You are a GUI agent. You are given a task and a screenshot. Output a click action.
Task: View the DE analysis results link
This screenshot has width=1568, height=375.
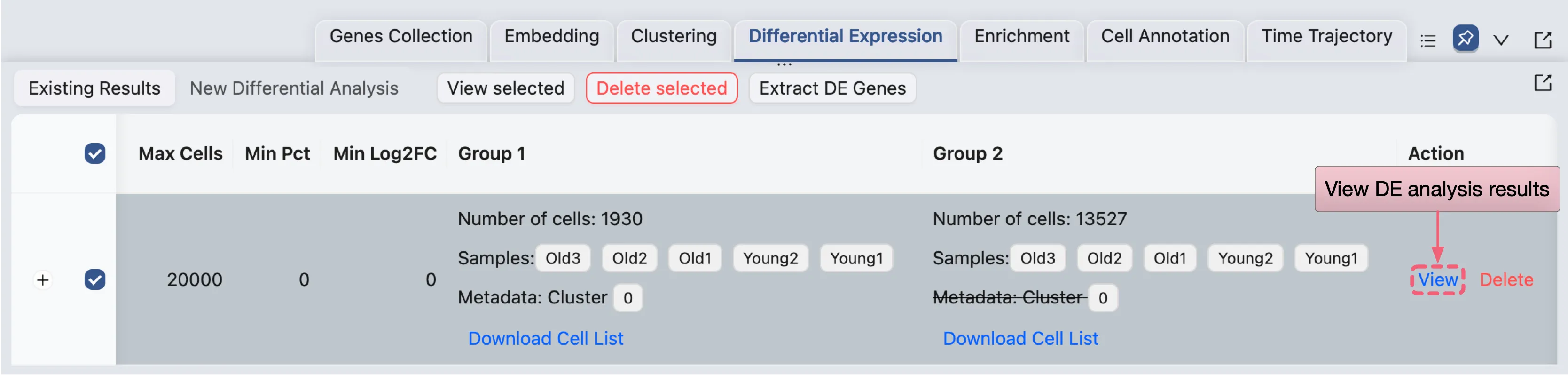point(1438,280)
